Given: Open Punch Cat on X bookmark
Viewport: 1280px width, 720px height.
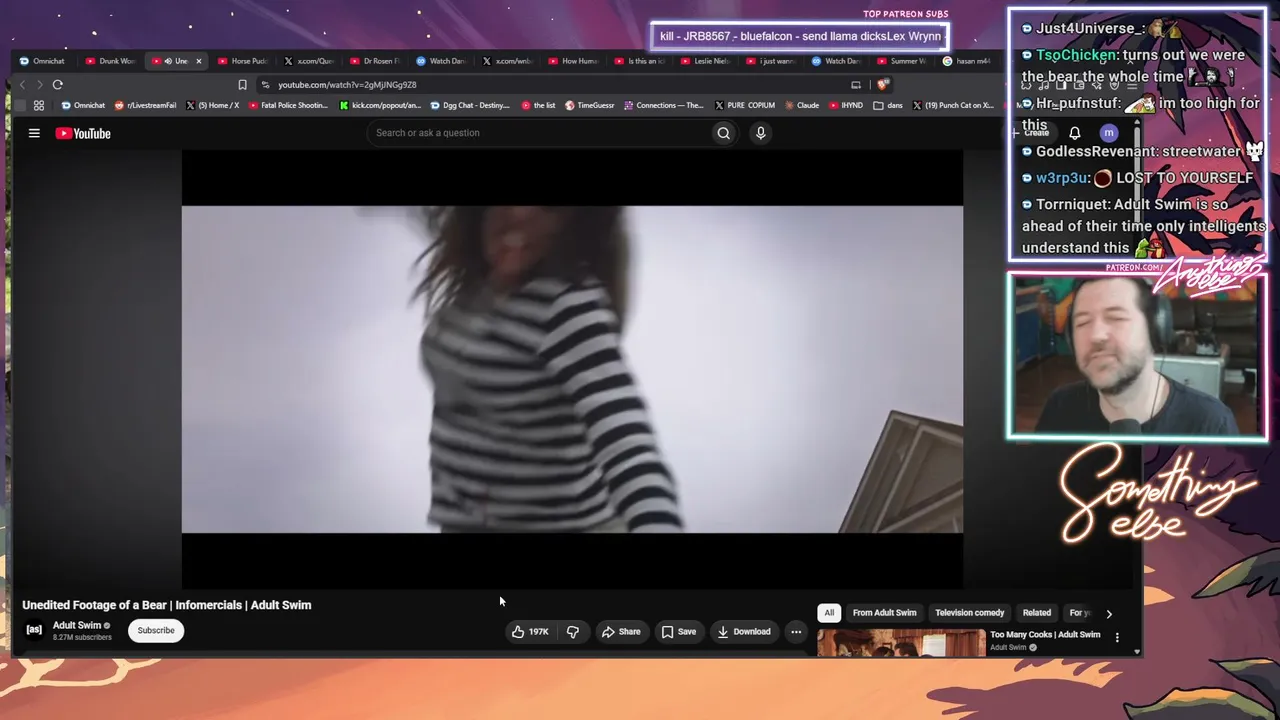Looking at the screenshot, I should [953, 105].
